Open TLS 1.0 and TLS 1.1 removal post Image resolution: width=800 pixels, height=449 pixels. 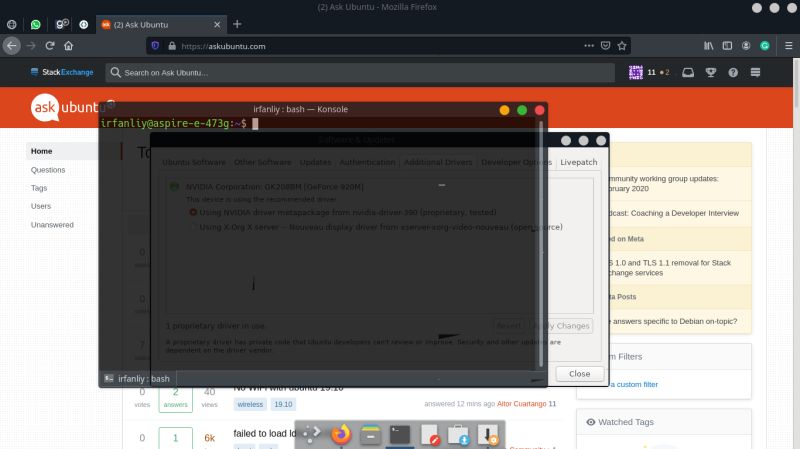(670, 267)
